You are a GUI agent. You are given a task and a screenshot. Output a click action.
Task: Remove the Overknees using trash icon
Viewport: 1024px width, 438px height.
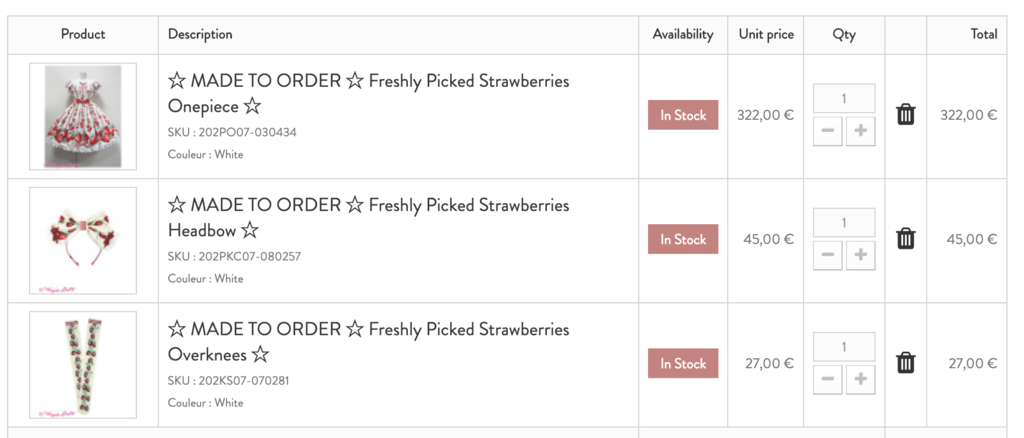click(905, 363)
